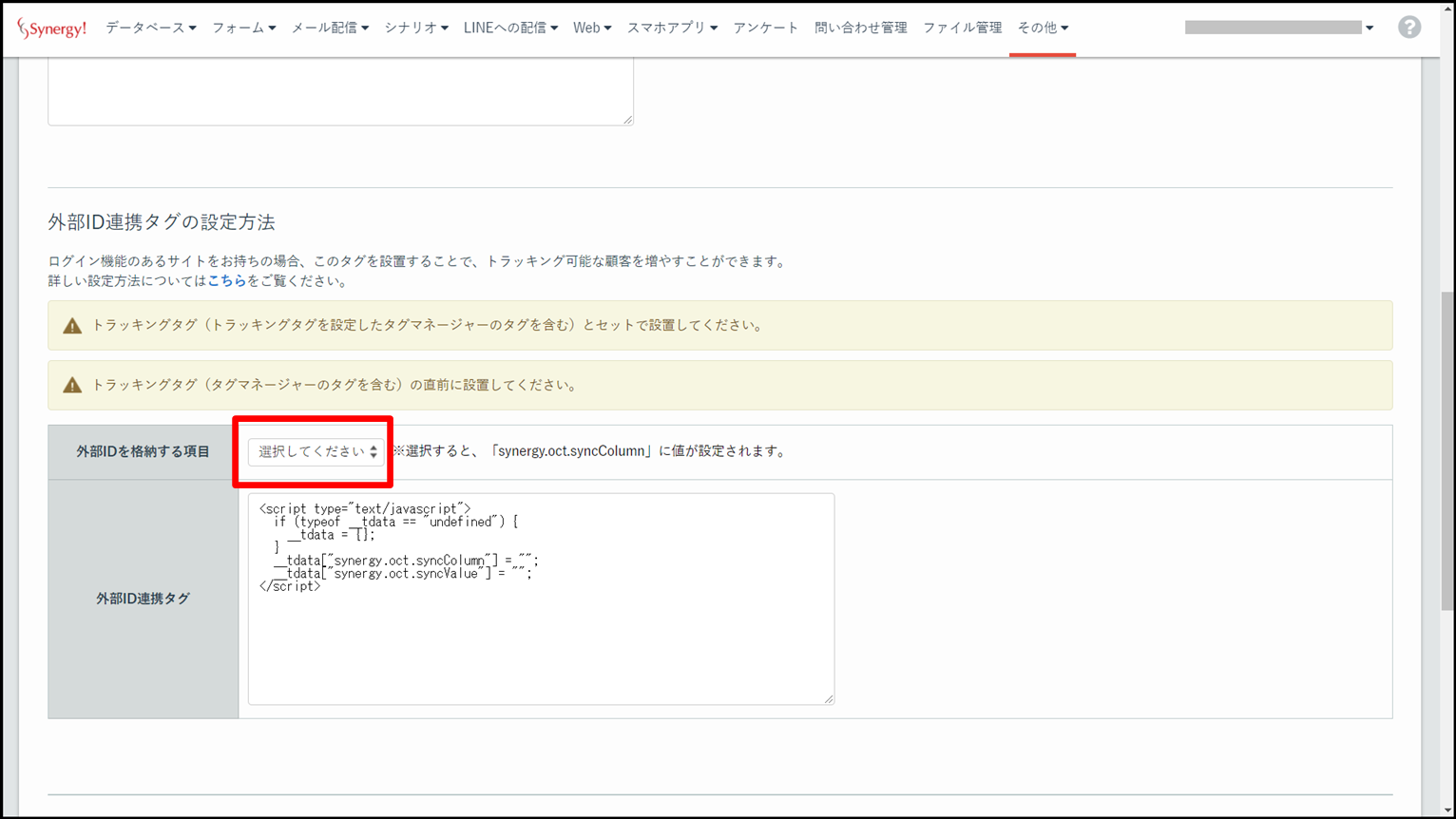Open 問い合わせ管理 from the navigation
1456x819 pixels.
click(860, 29)
